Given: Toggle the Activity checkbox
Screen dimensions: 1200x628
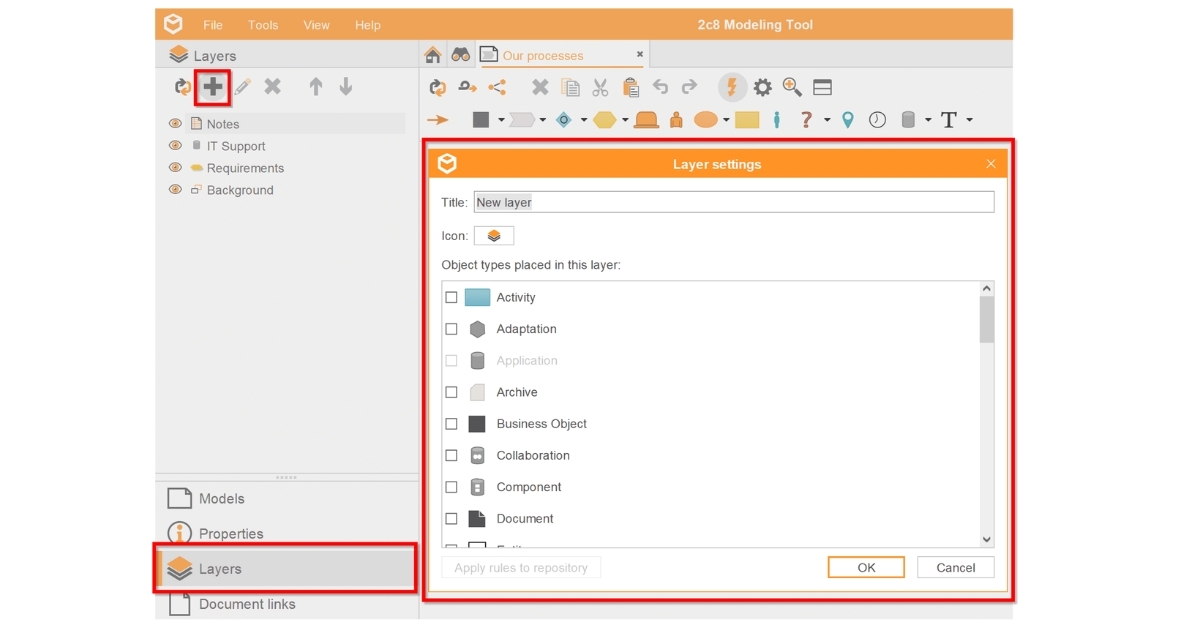Looking at the screenshot, I should tap(451, 297).
